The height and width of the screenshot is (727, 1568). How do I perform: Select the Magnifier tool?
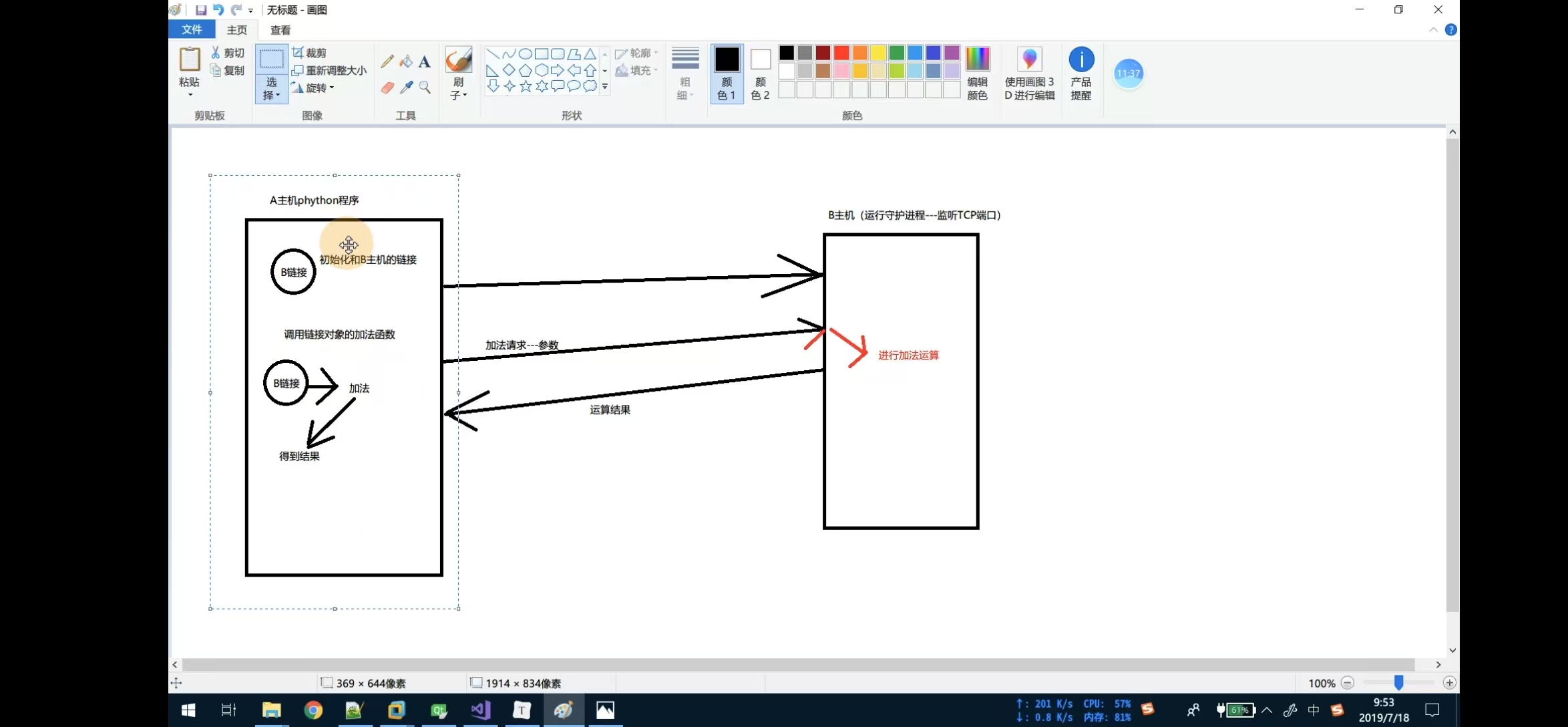click(x=425, y=88)
